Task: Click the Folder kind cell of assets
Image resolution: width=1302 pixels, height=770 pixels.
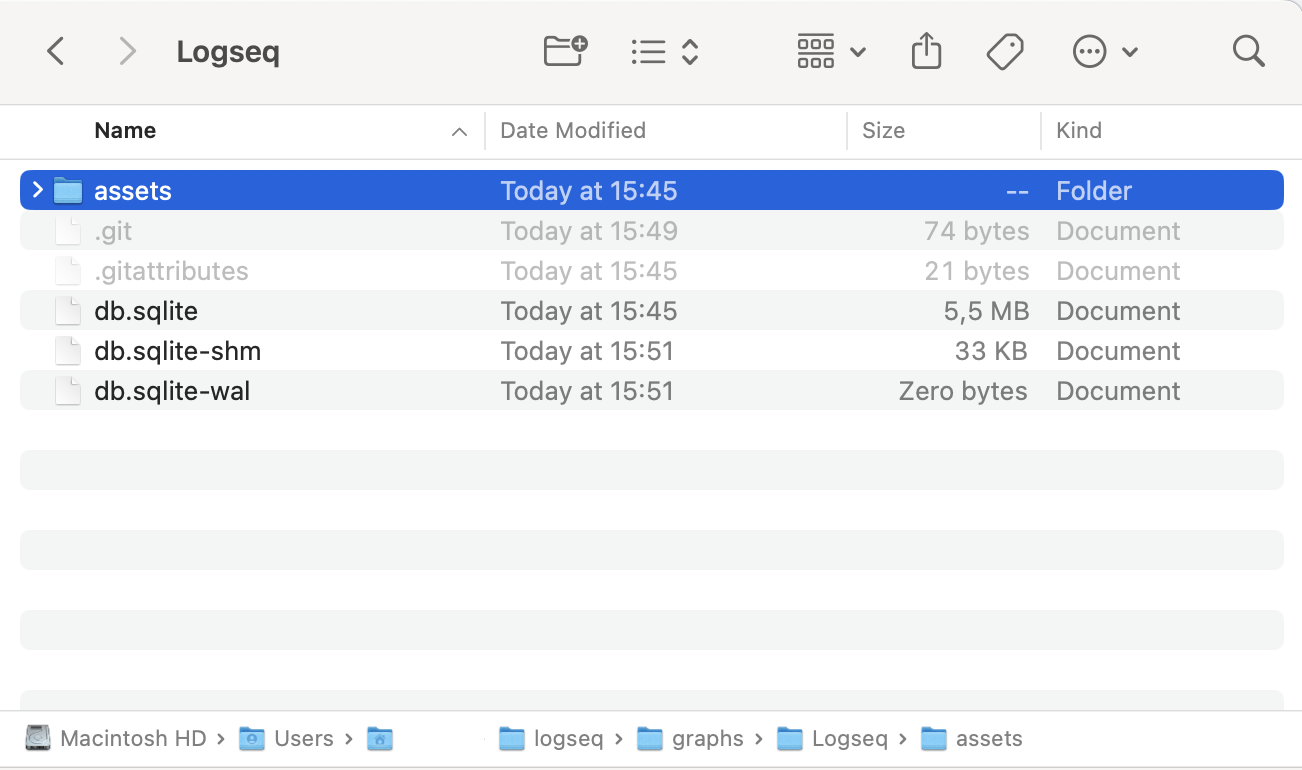Action: 1094,191
